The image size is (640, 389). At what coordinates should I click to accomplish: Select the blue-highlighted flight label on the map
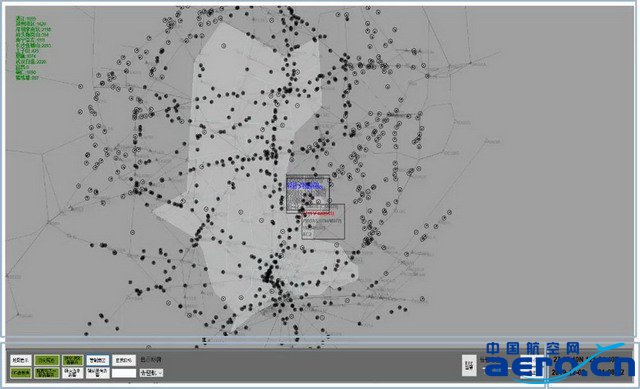[x=306, y=186]
